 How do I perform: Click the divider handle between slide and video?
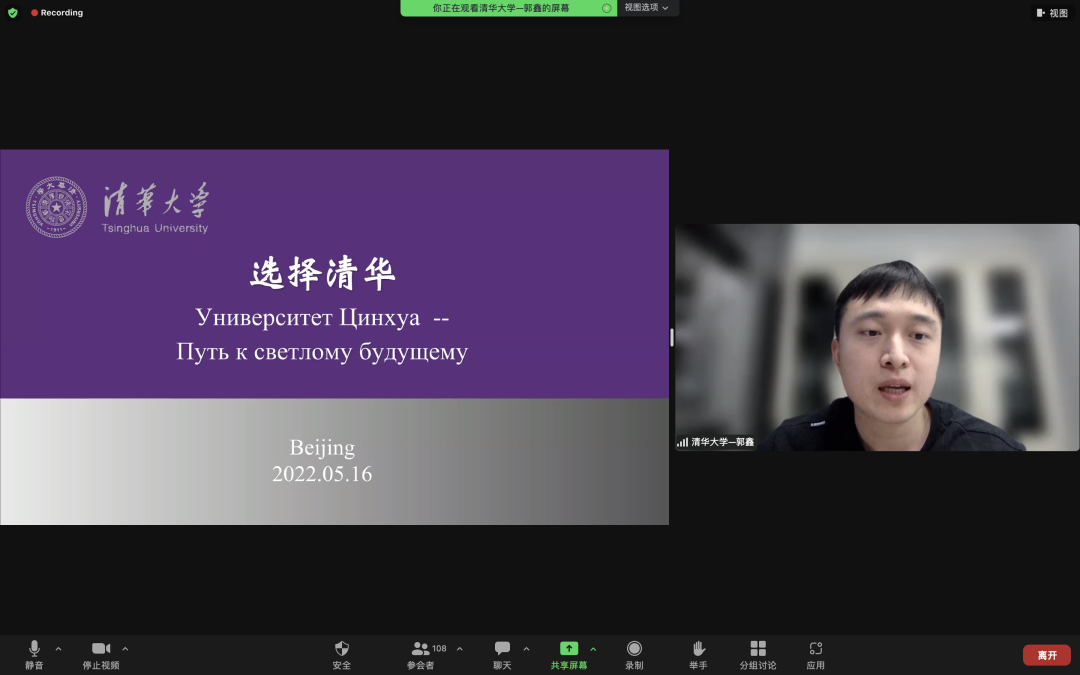672,337
